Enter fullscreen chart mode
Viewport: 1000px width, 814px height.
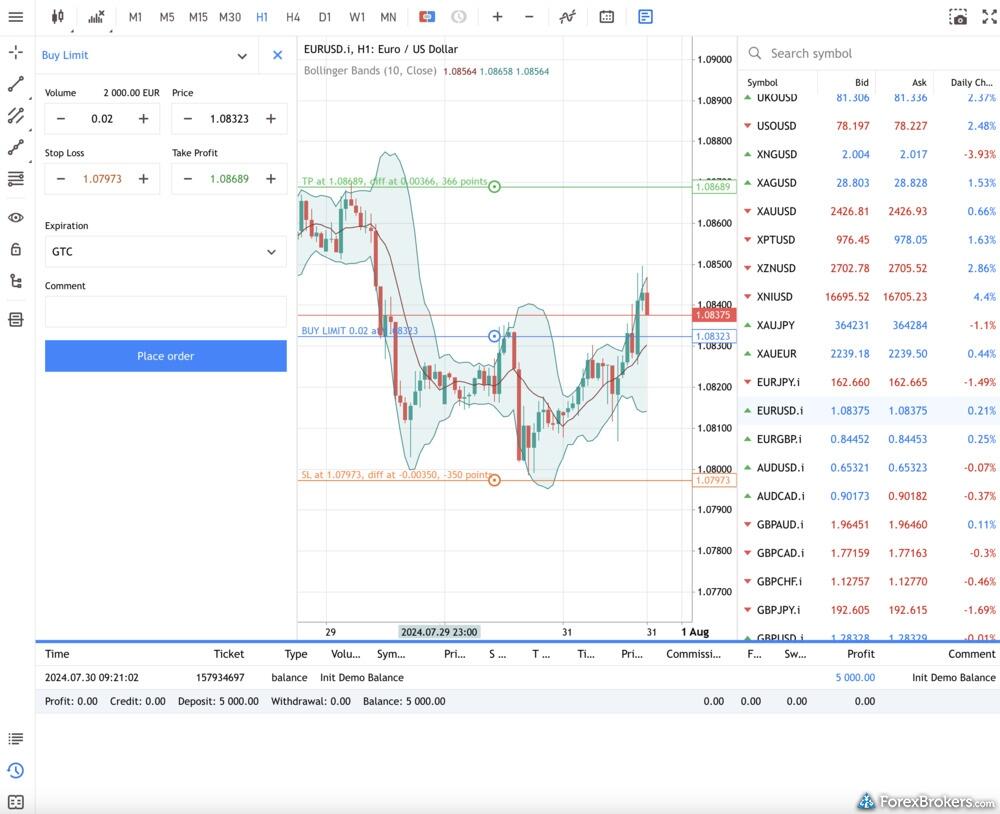coord(989,17)
